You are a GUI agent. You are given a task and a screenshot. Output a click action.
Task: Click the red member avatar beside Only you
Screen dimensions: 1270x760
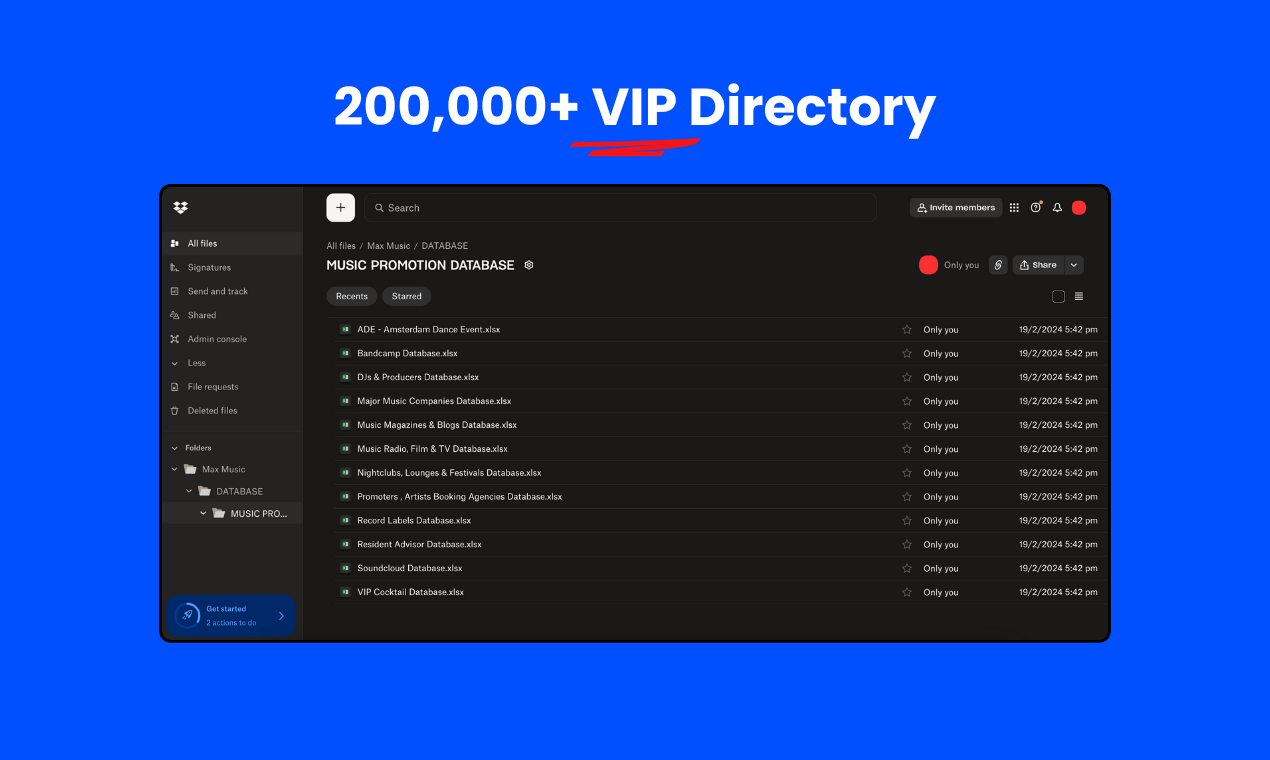[x=928, y=265]
